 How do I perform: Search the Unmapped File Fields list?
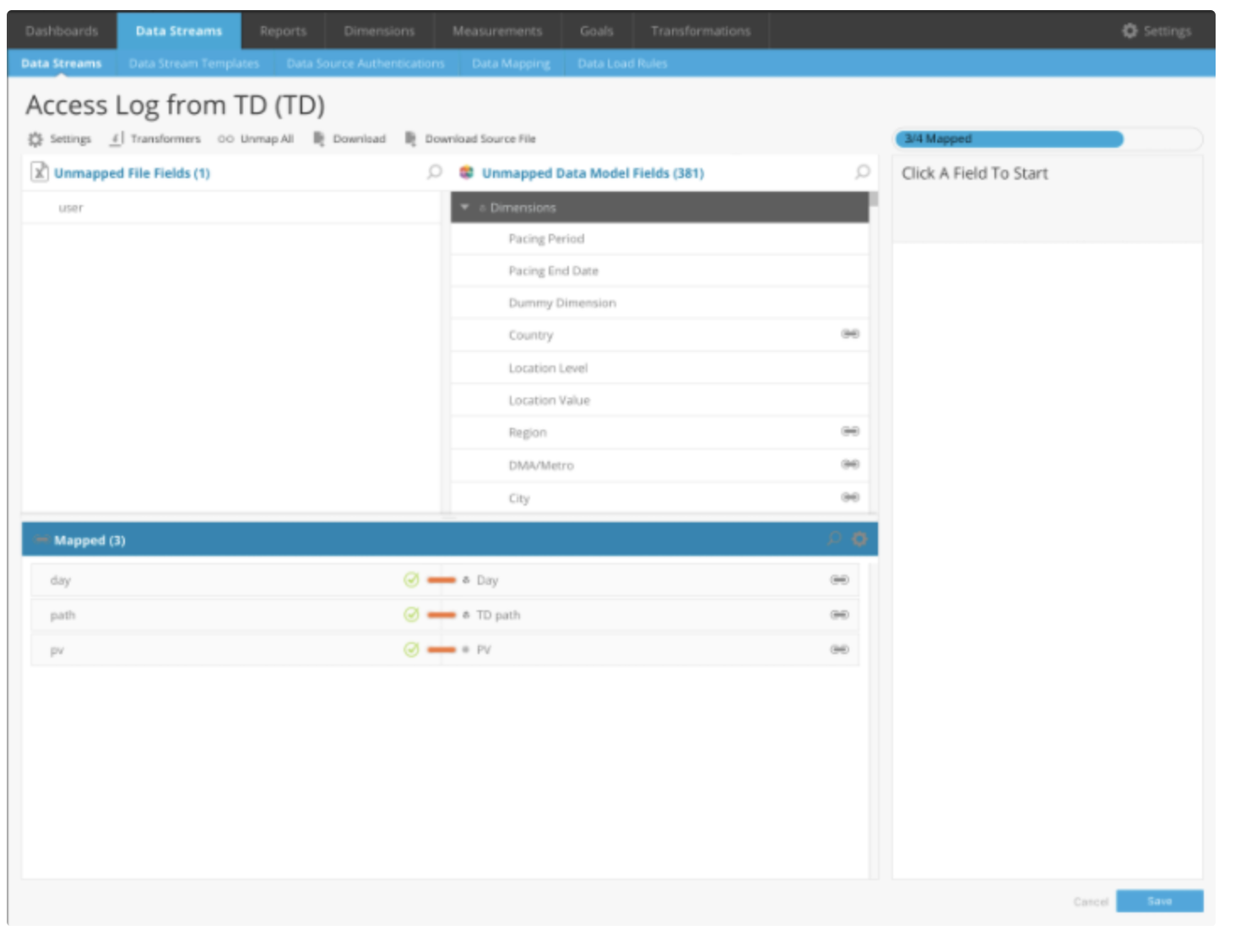point(435,172)
